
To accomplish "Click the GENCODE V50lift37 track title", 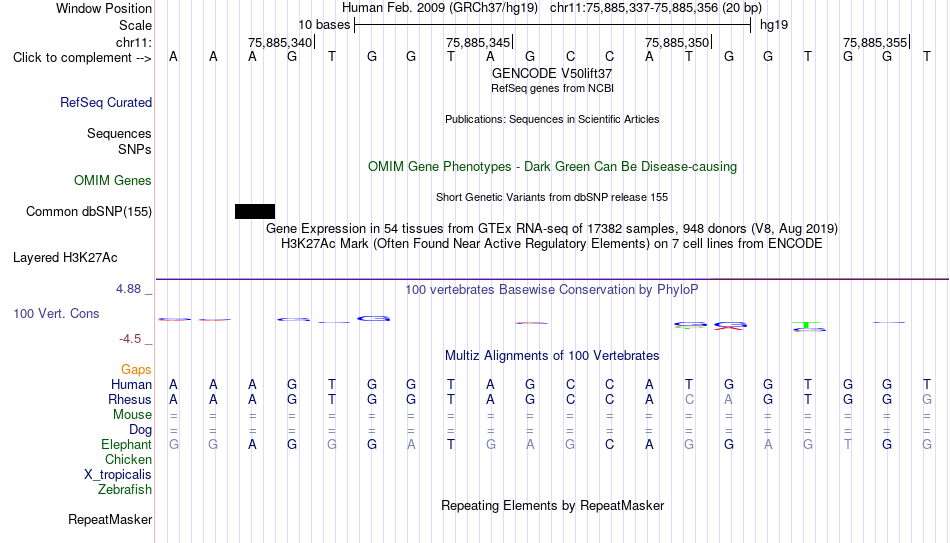I will (x=552, y=73).
